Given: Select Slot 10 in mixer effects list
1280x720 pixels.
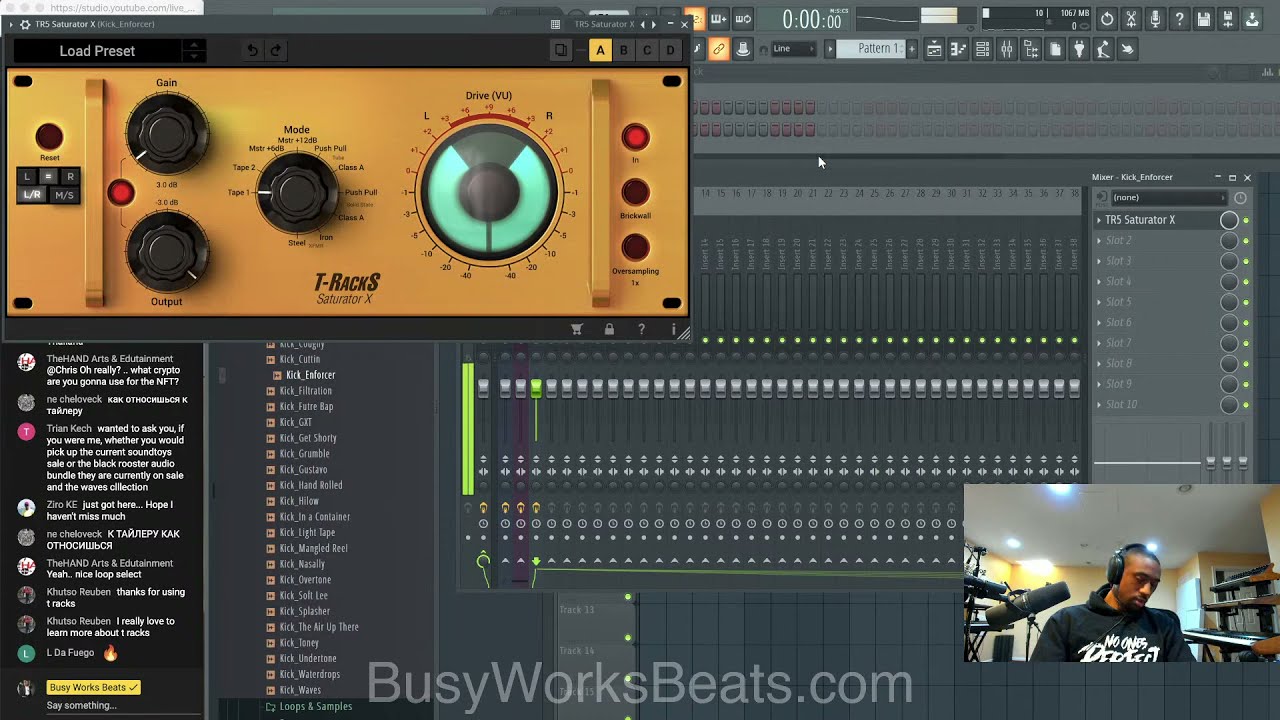Looking at the screenshot, I should point(1156,404).
